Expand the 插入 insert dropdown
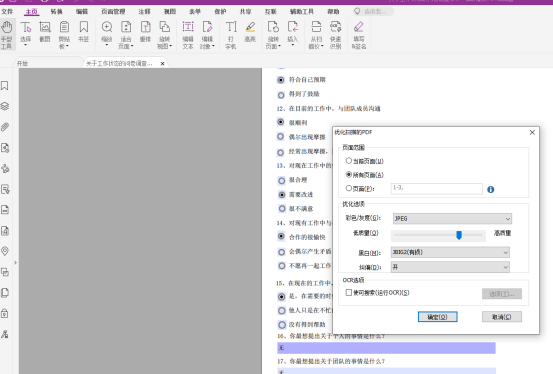This screenshot has width=553, height=374. pos(292,45)
